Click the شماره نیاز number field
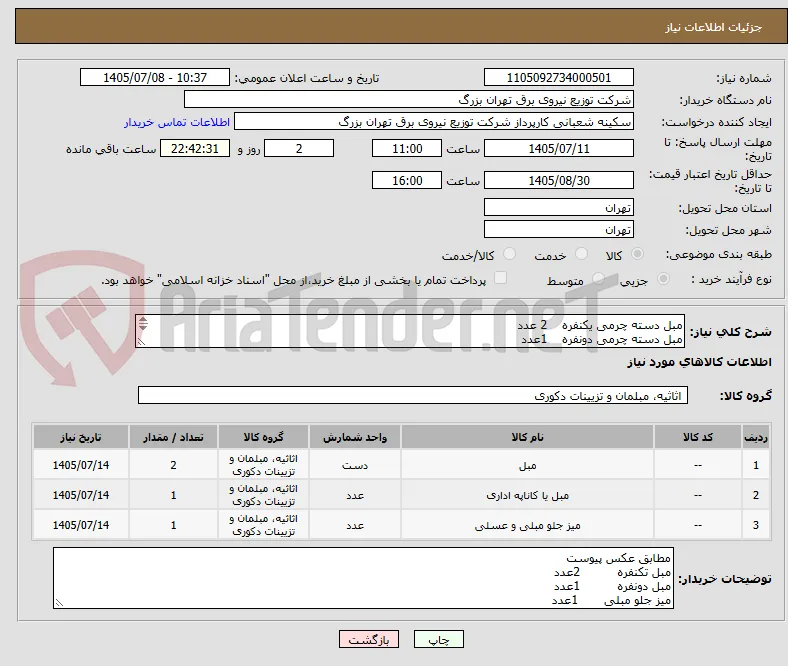This screenshot has width=788, height=666. point(559,77)
